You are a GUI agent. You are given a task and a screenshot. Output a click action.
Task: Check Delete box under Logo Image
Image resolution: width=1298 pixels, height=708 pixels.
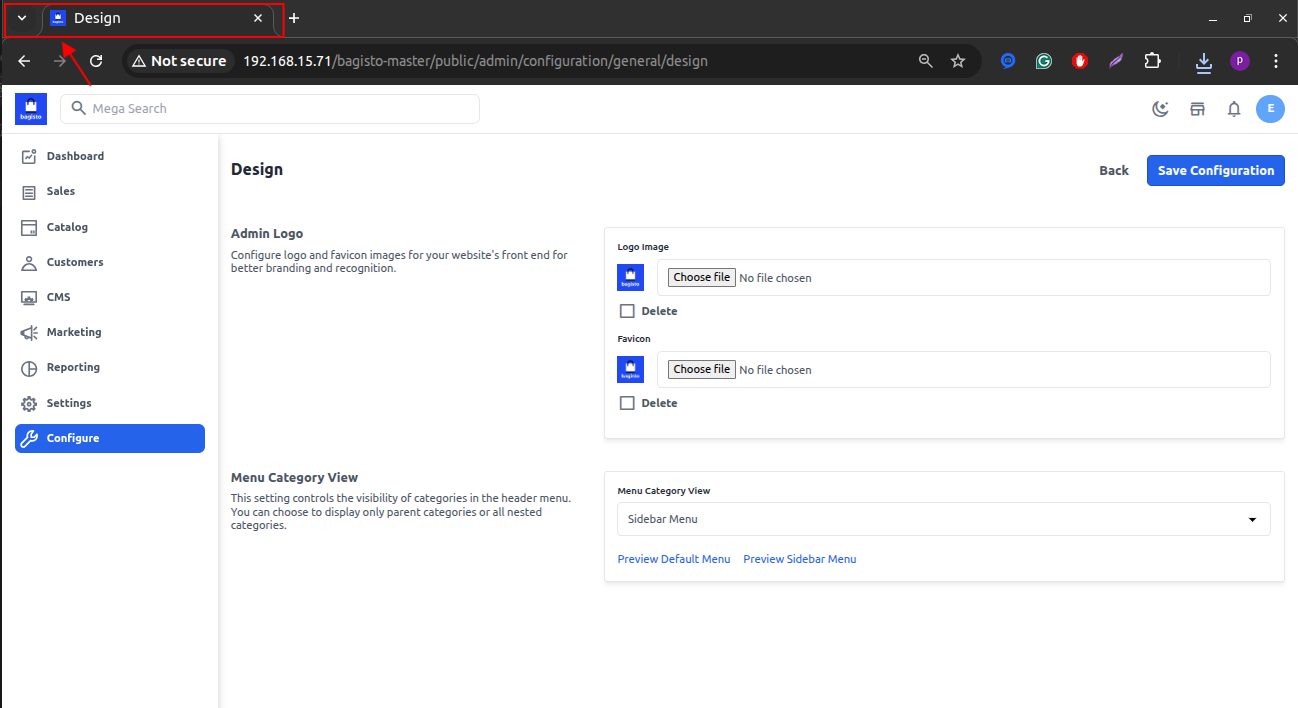[x=627, y=311]
